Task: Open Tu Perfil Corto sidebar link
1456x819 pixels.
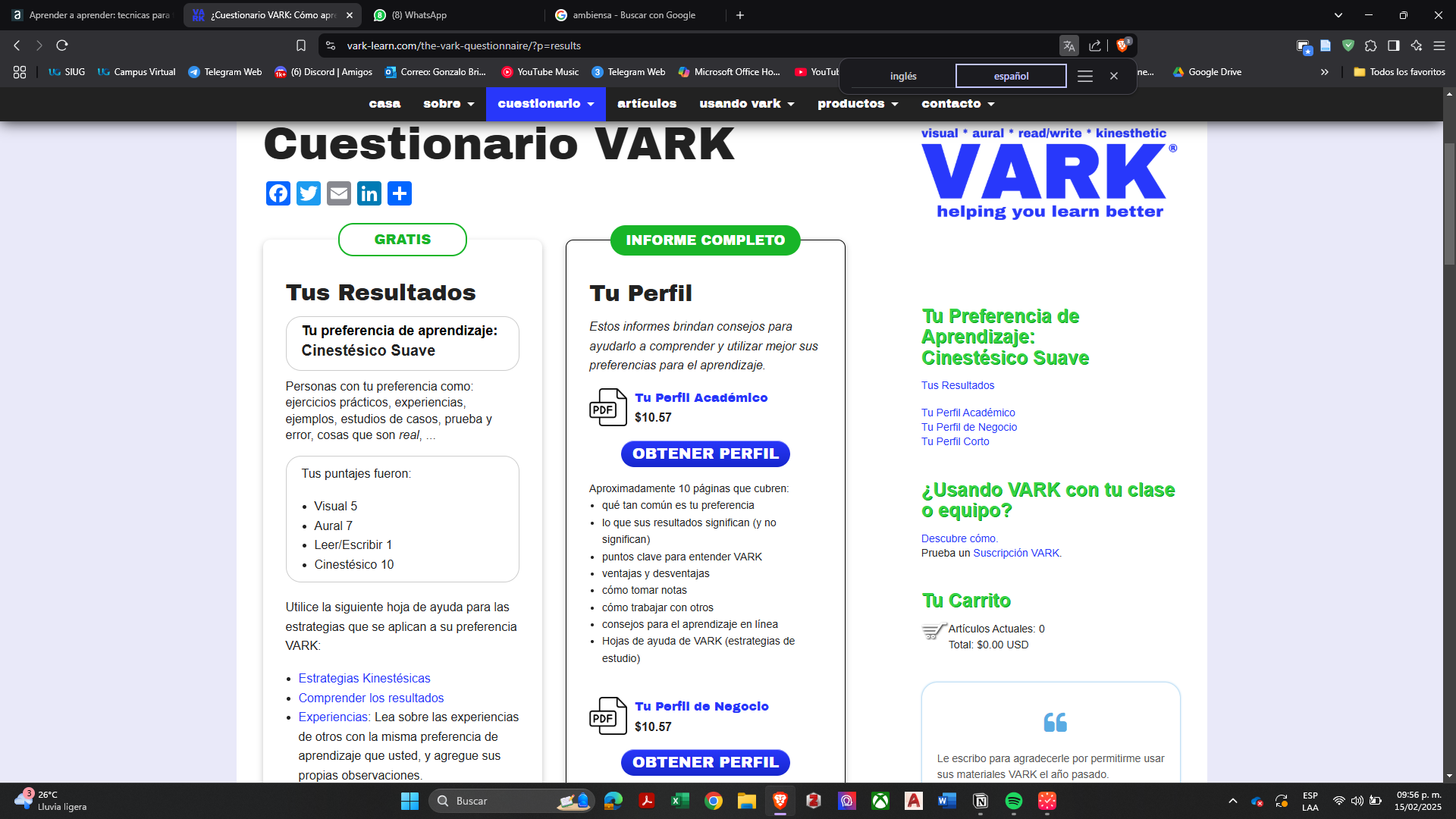Action: pos(955,441)
